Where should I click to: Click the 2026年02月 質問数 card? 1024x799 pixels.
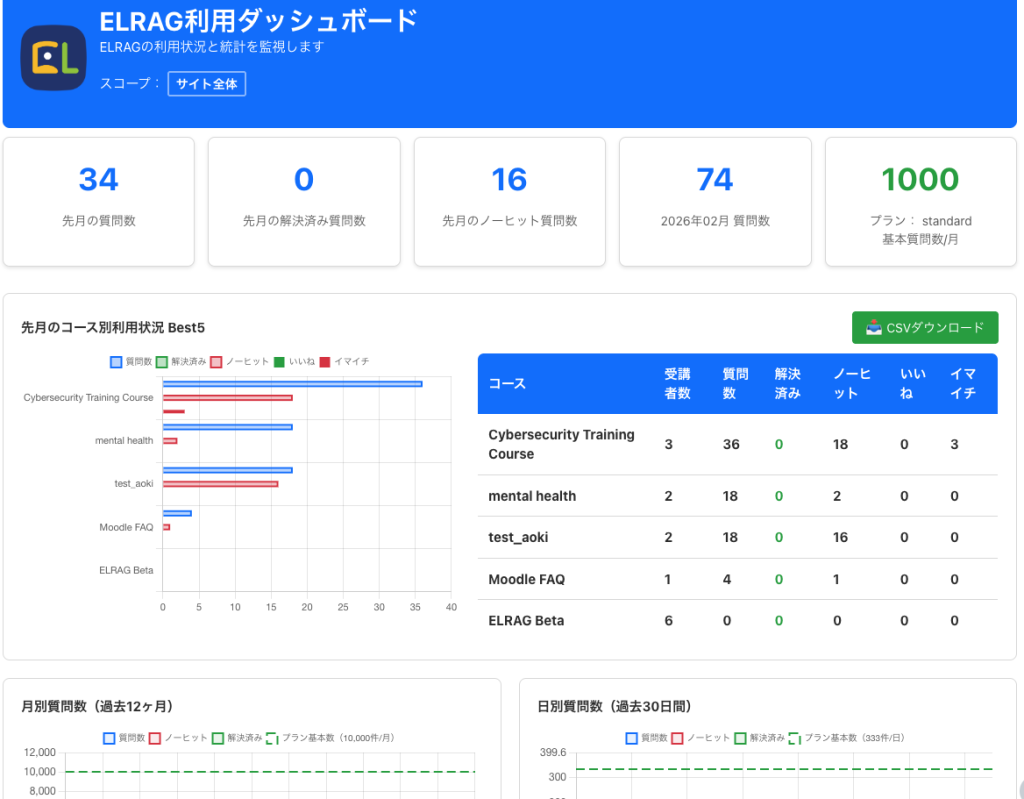coord(714,201)
